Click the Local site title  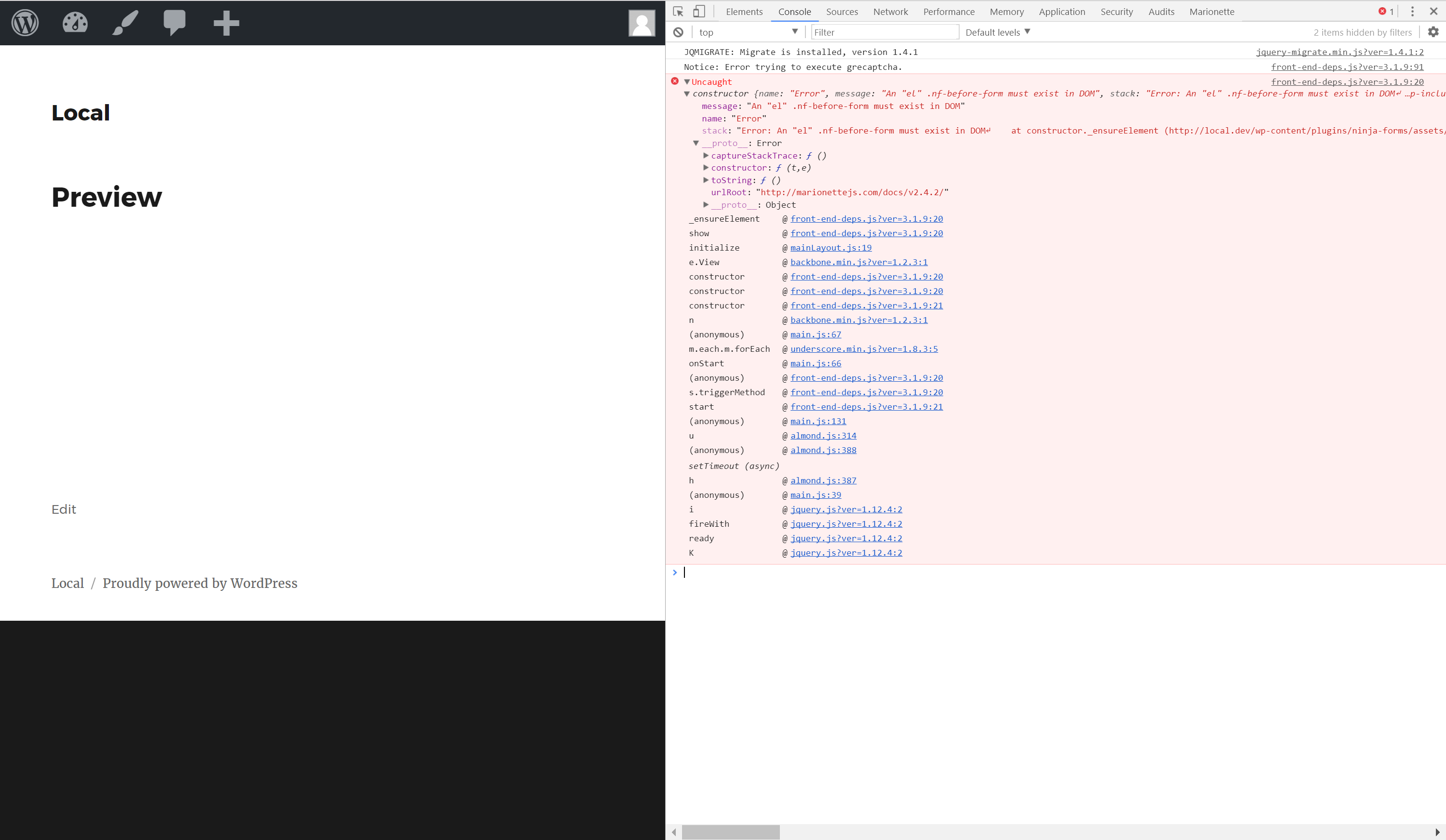[81, 112]
